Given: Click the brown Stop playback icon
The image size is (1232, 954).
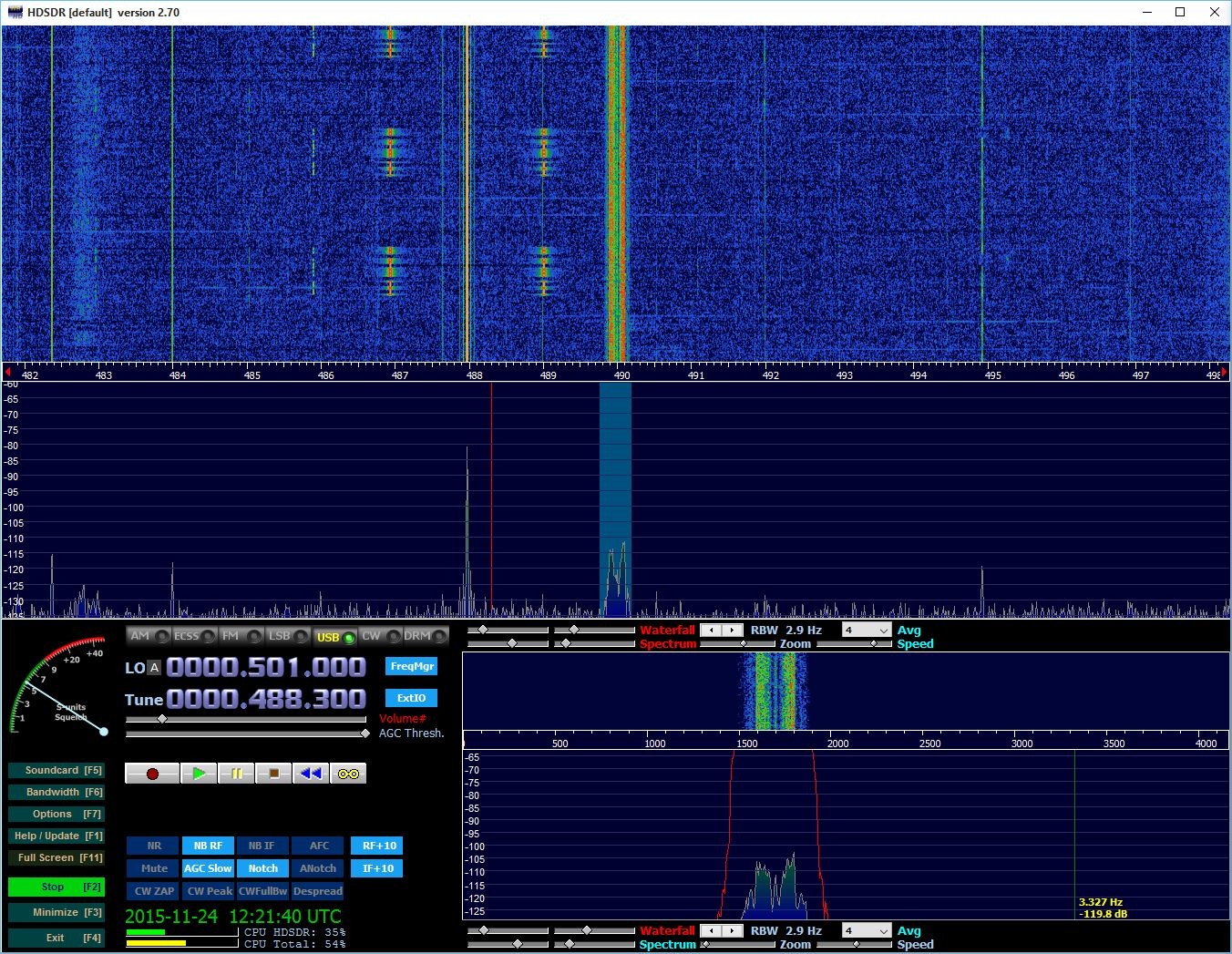Looking at the screenshot, I should coord(273,774).
